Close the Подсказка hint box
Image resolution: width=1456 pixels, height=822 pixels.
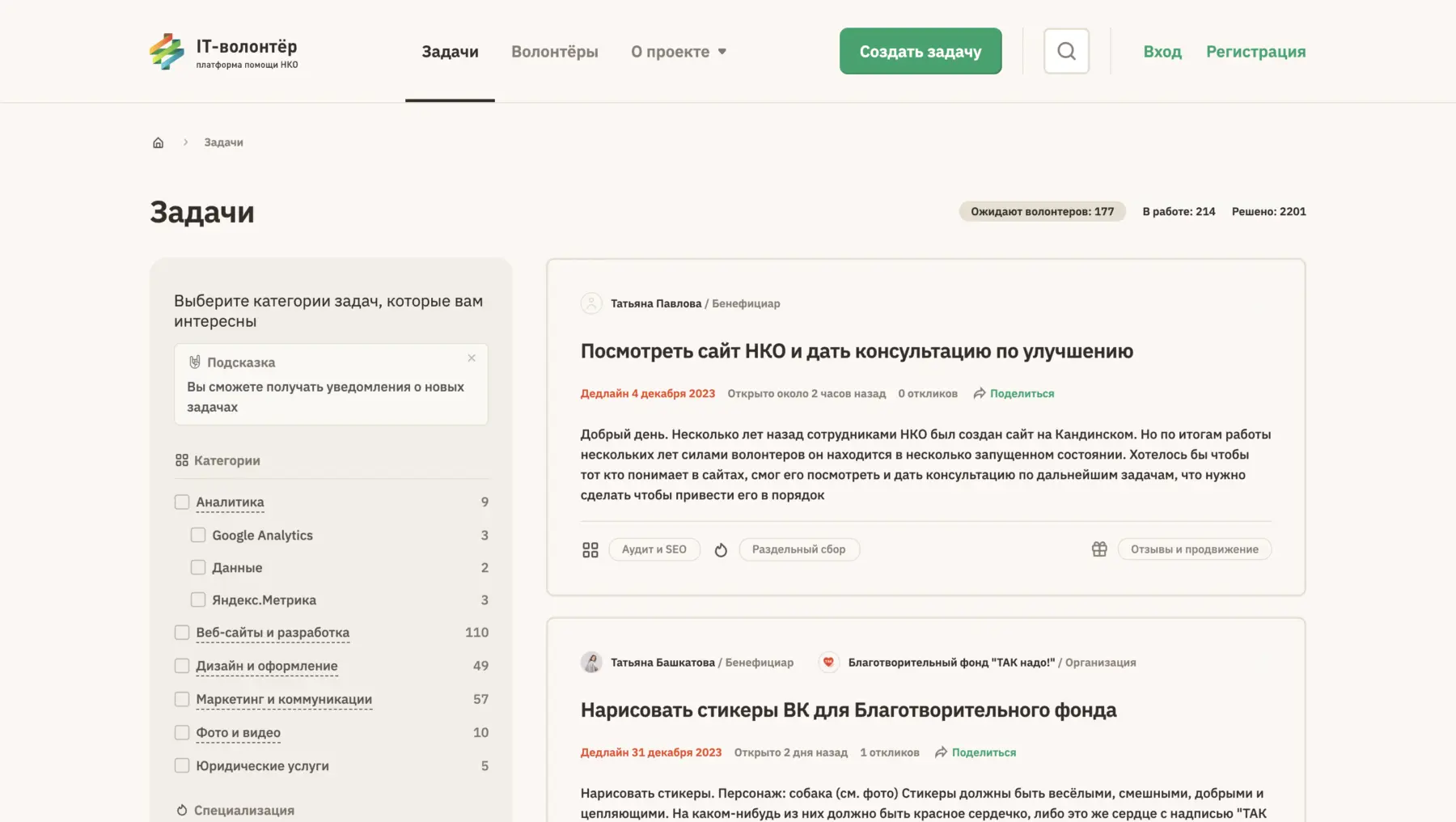click(472, 358)
